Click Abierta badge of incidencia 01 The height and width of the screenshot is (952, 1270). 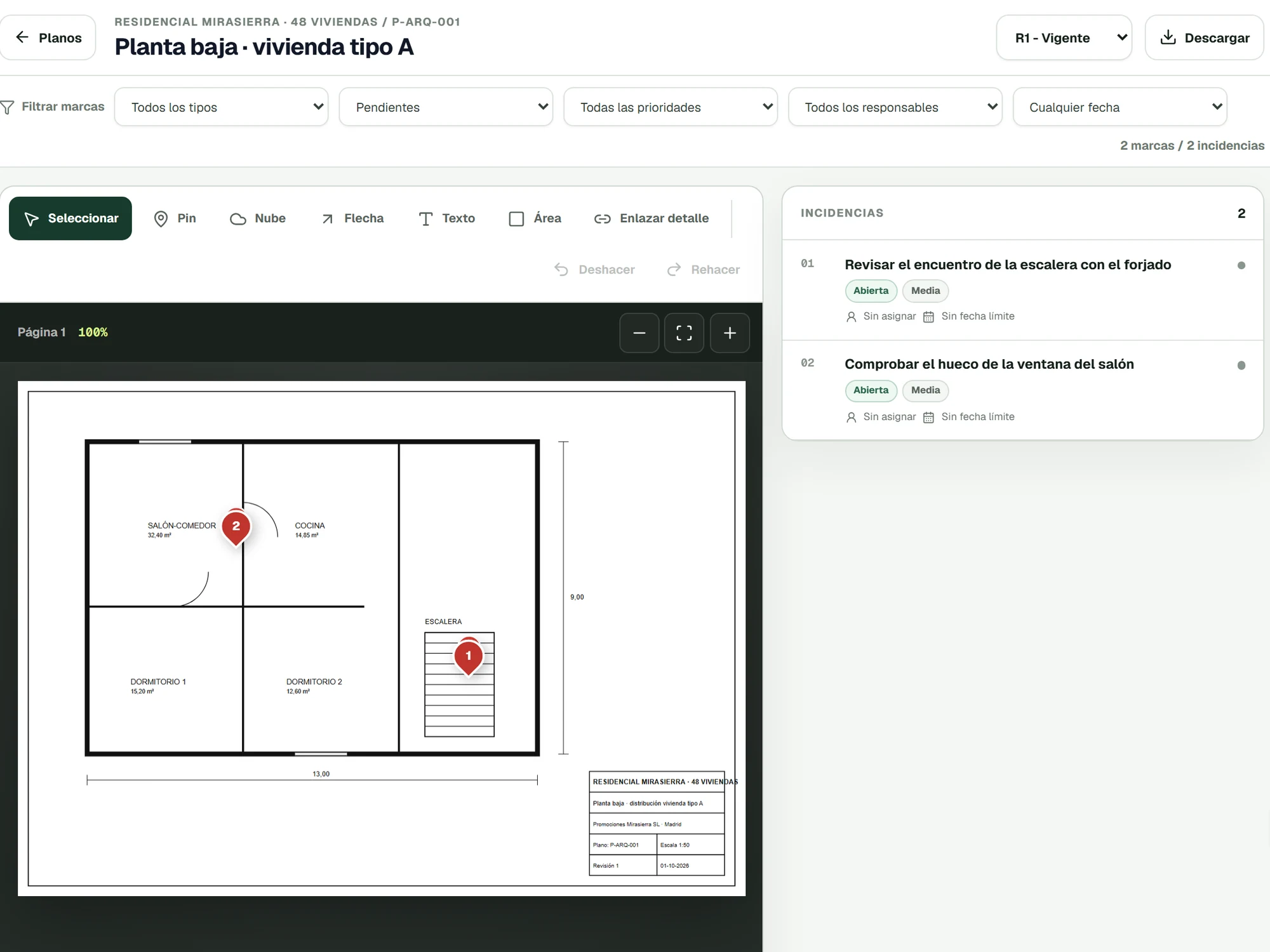[x=871, y=291]
